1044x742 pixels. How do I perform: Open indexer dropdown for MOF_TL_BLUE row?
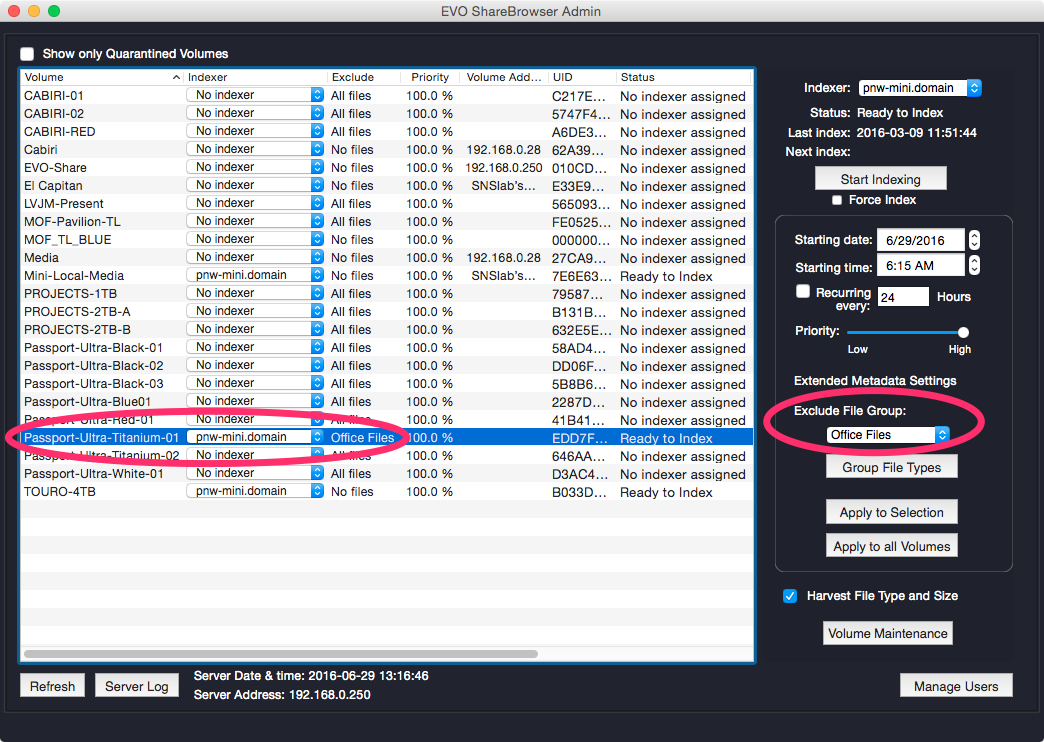click(255, 239)
